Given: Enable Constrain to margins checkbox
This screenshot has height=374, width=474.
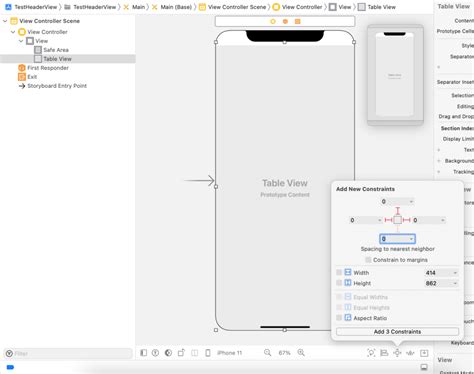Looking at the screenshot, I should tap(368, 260).
